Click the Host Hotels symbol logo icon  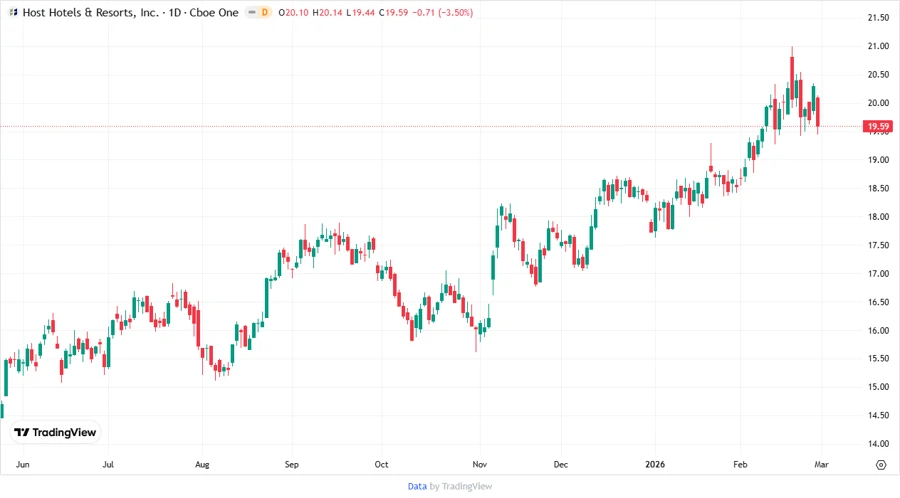tap(13, 12)
